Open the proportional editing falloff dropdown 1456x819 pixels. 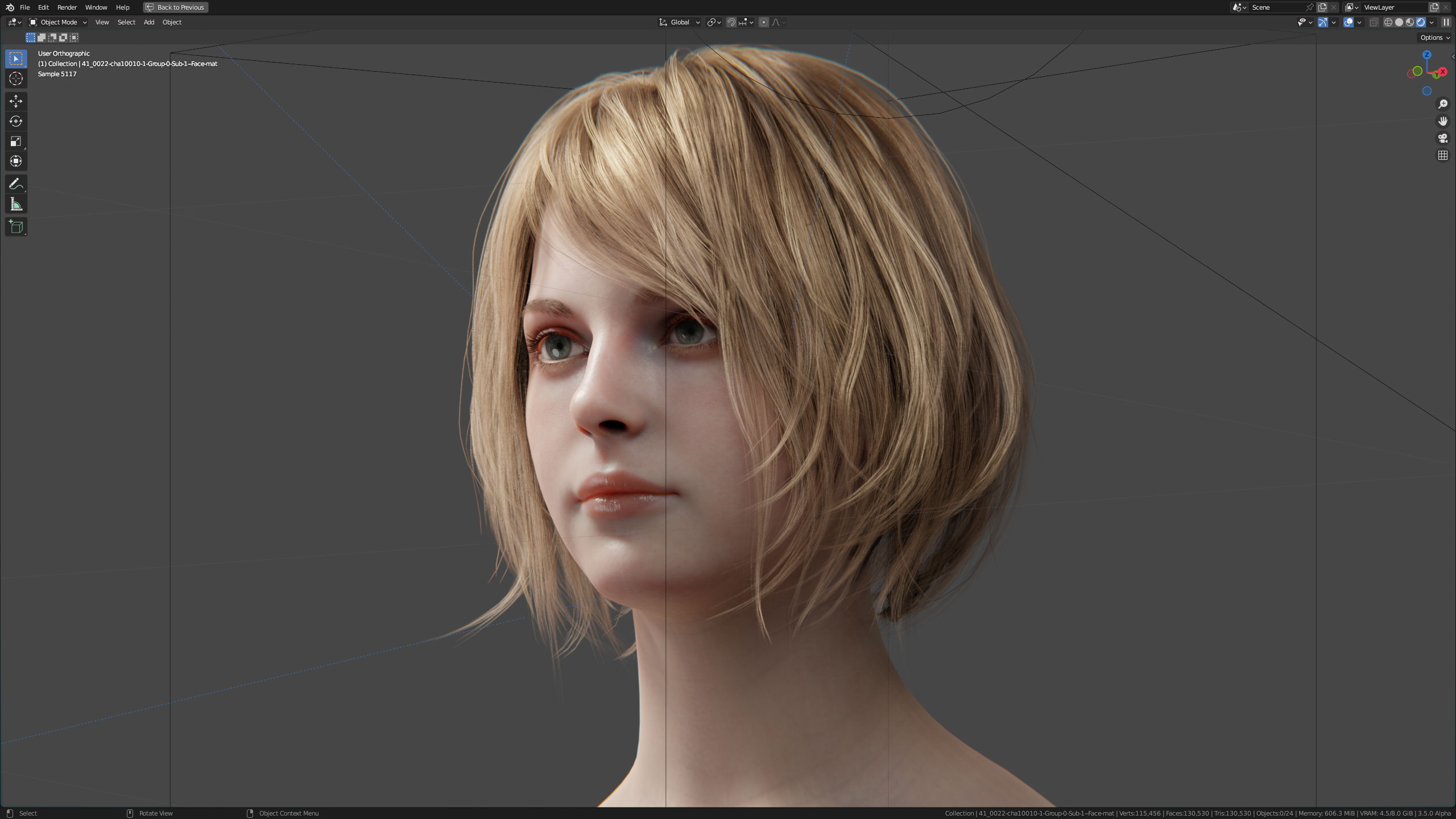779,22
